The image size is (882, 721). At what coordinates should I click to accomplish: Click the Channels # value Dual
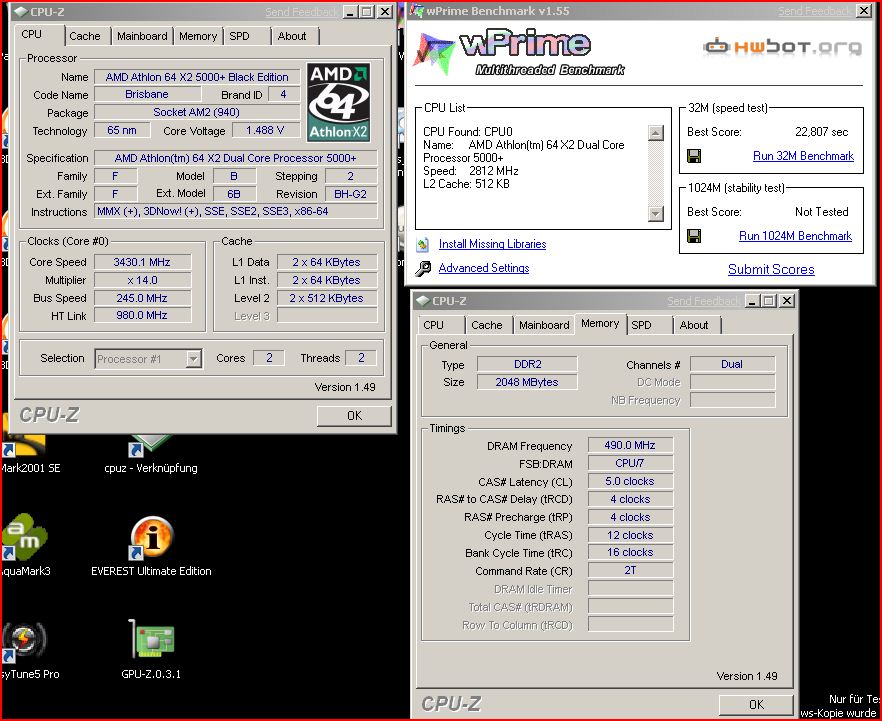tap(732, 364)
